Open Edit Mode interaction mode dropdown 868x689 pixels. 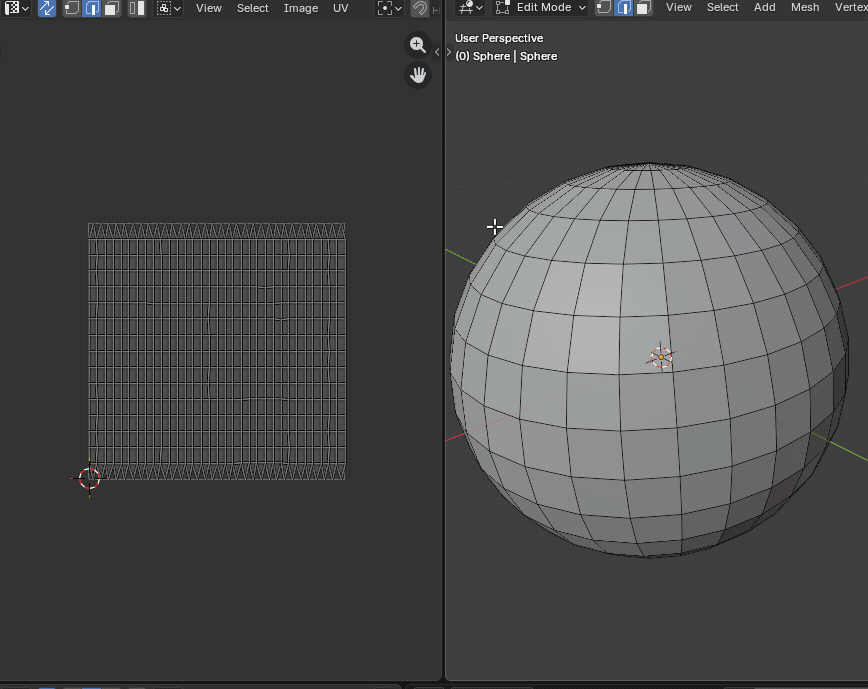tap(540, 7)
